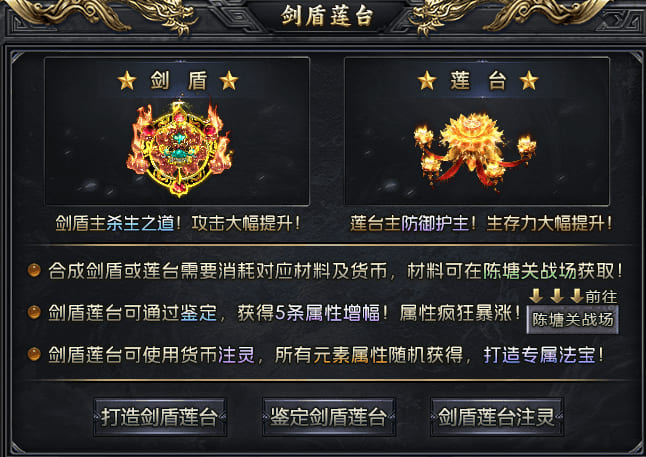Click the blue 鉴定 highlighted text
The image size is (646, 457).
point(198,313)
